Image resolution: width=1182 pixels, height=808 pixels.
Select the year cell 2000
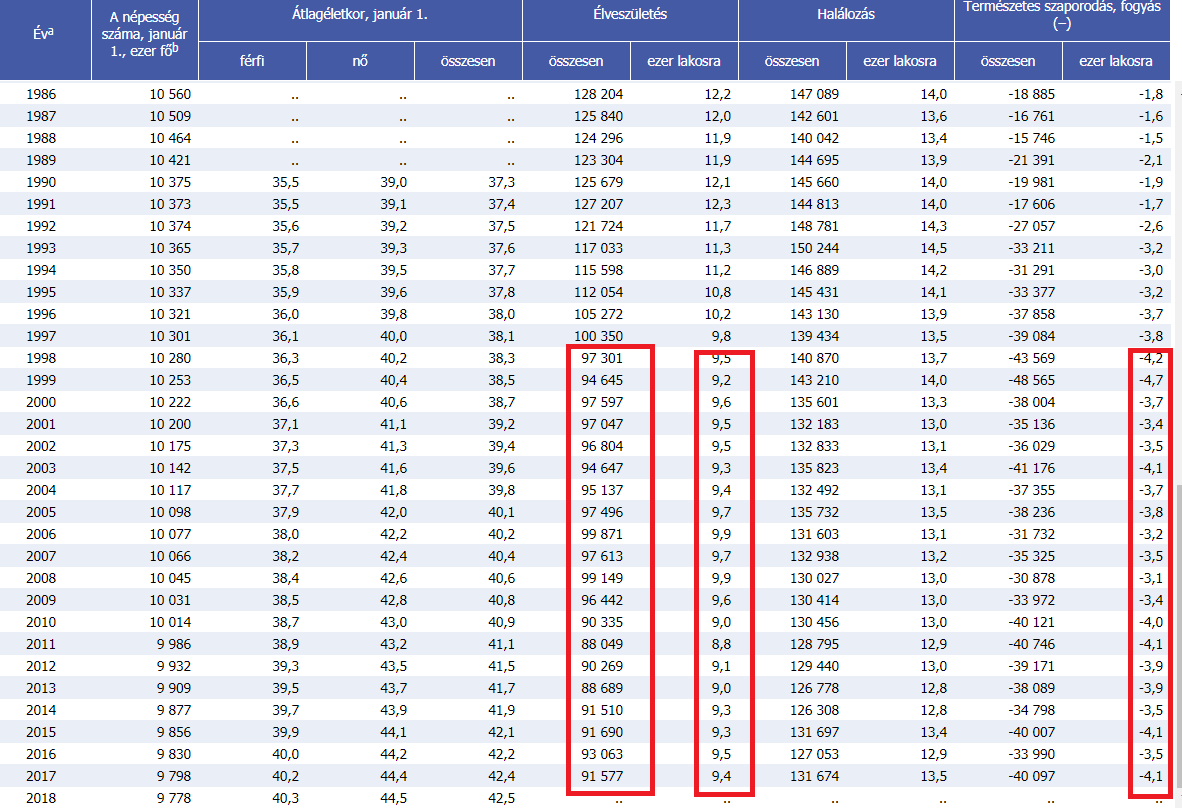pos(41,402)
